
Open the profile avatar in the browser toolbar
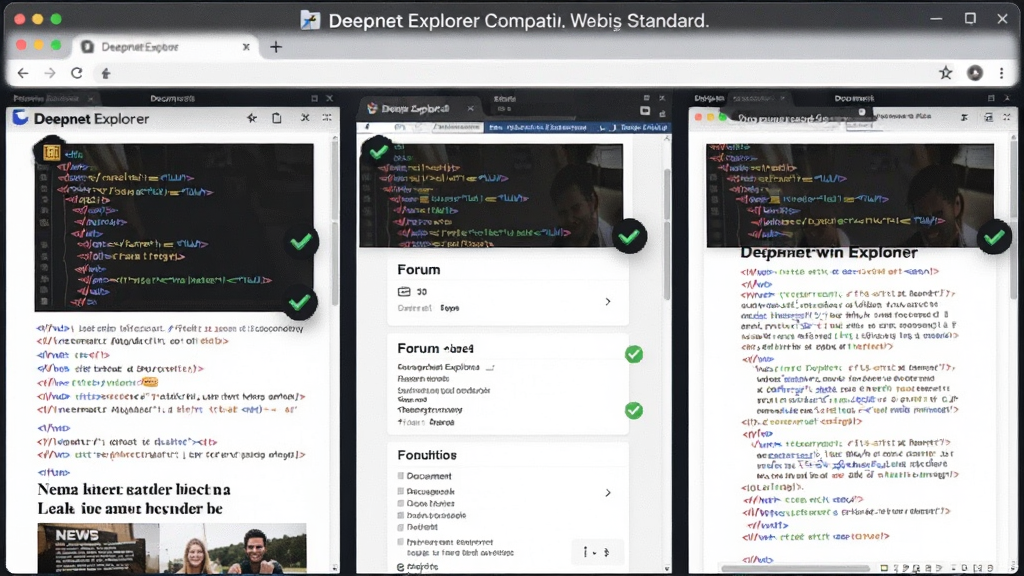pyautogui.click(x=975, y=73)
